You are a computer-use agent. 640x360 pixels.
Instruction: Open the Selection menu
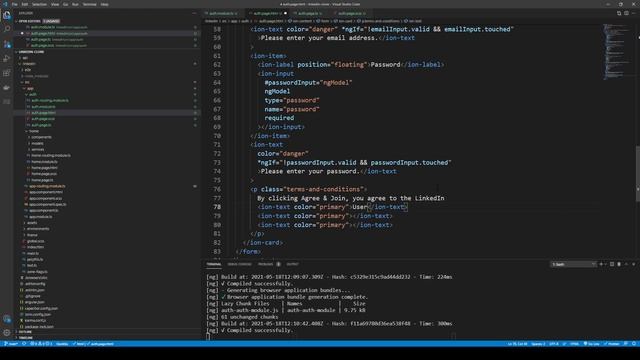point(39,4)
